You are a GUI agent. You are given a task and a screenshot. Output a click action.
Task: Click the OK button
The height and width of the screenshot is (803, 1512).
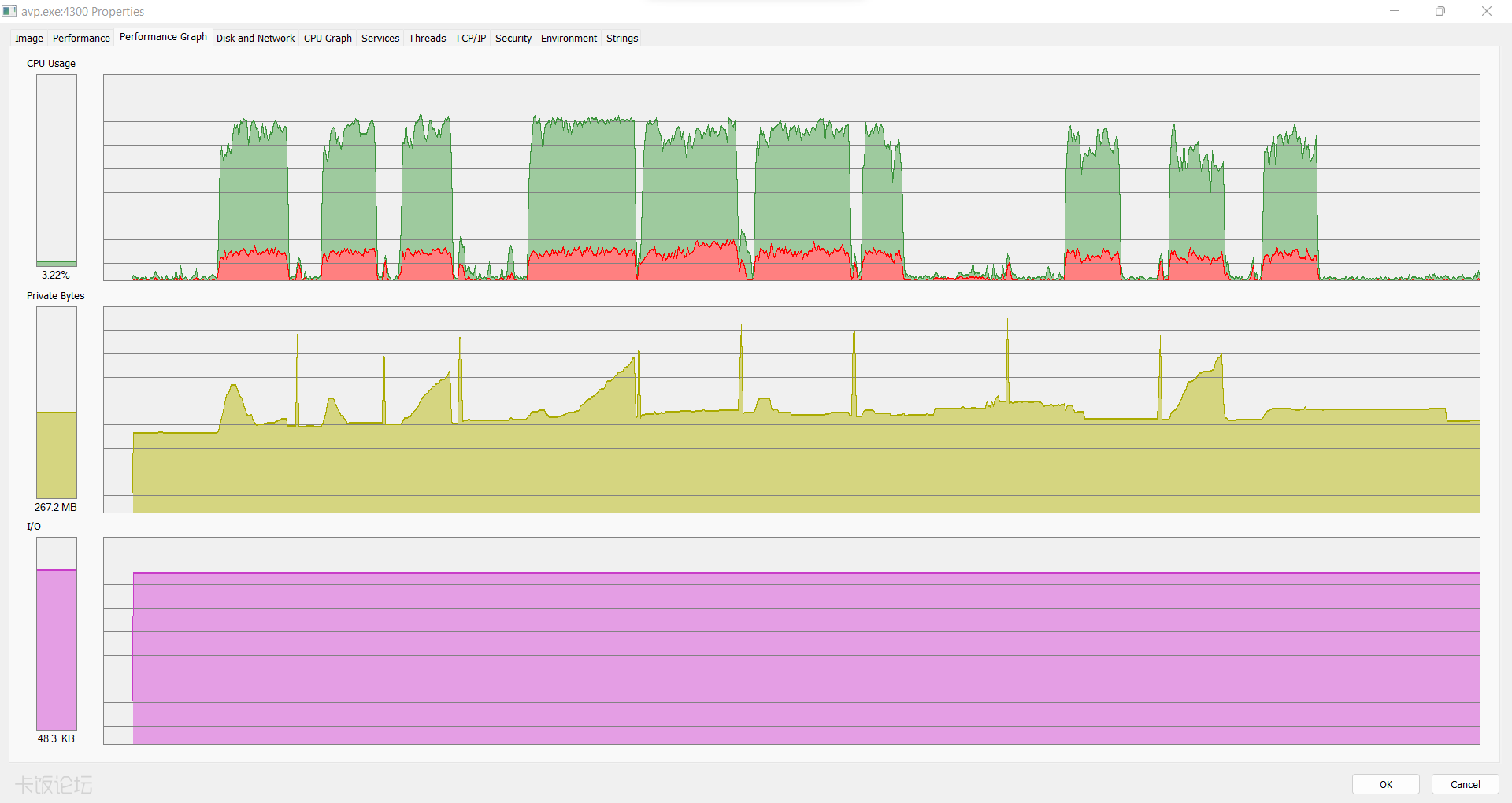(1386, 784)
